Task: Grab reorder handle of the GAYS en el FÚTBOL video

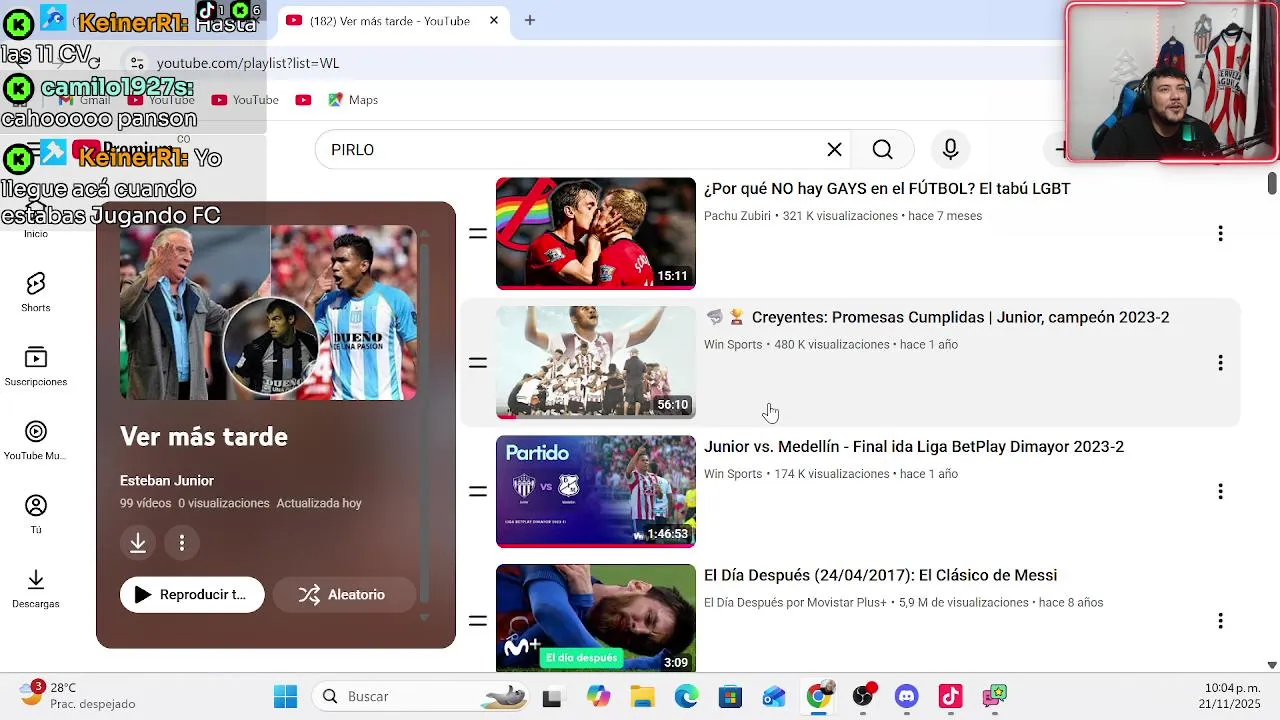Action: [x=478, y=234]
